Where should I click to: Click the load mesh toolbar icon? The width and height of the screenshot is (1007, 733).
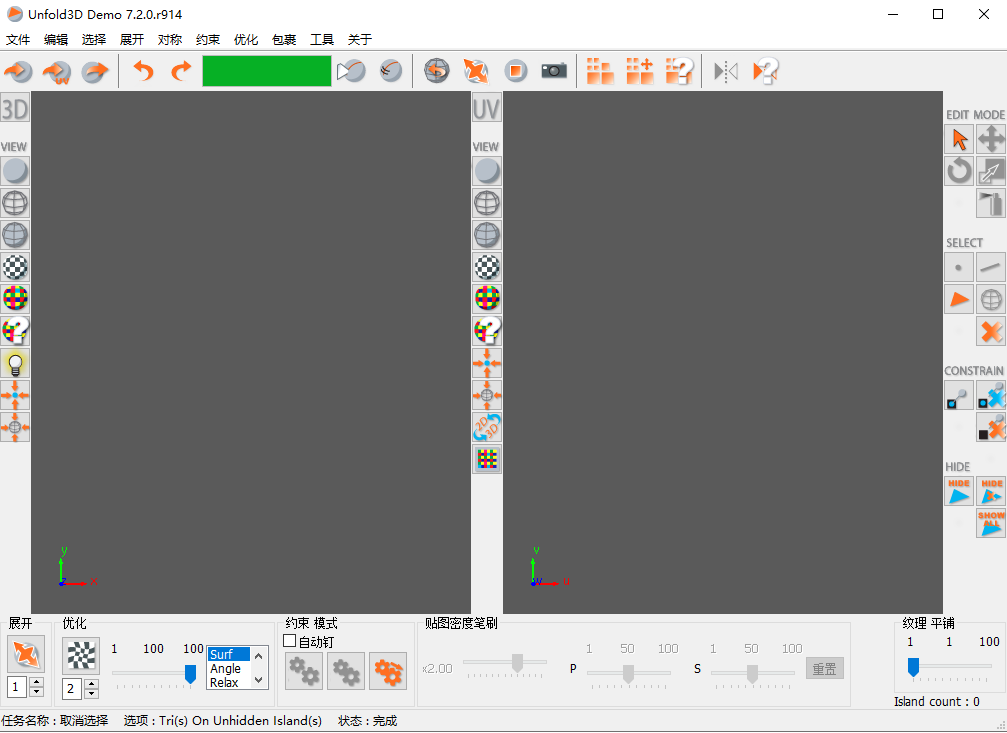(x=18, y=71)
